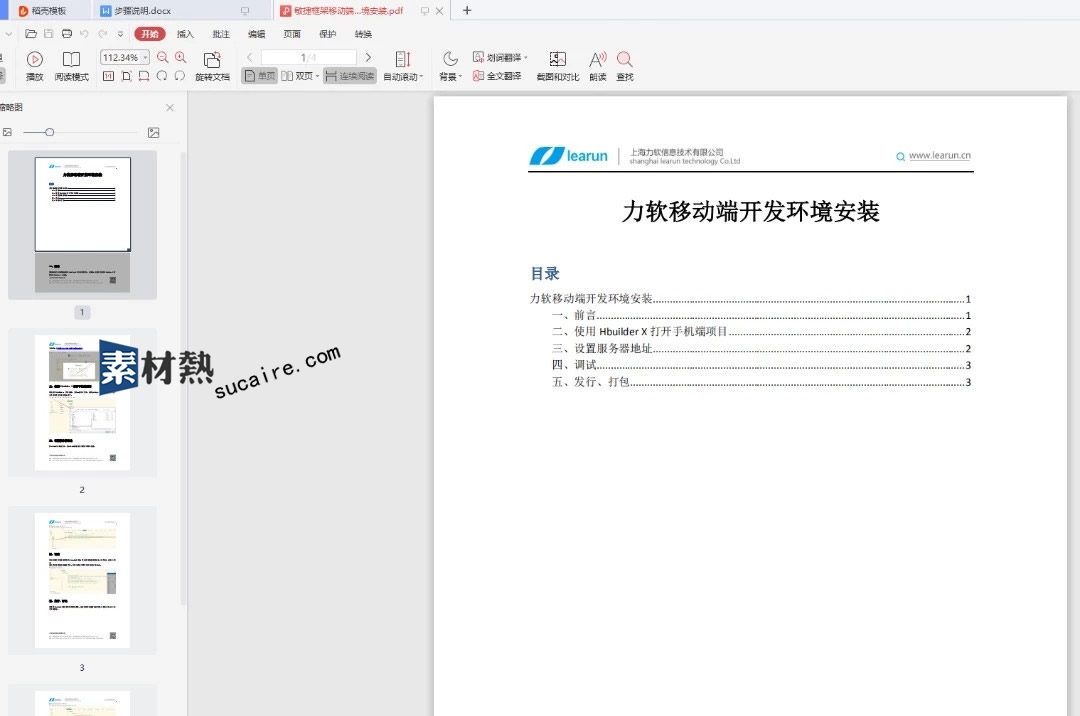Select the page 2 thumbnail
Viewport: 1080px width, 716px height.
(x=83, y=403)
